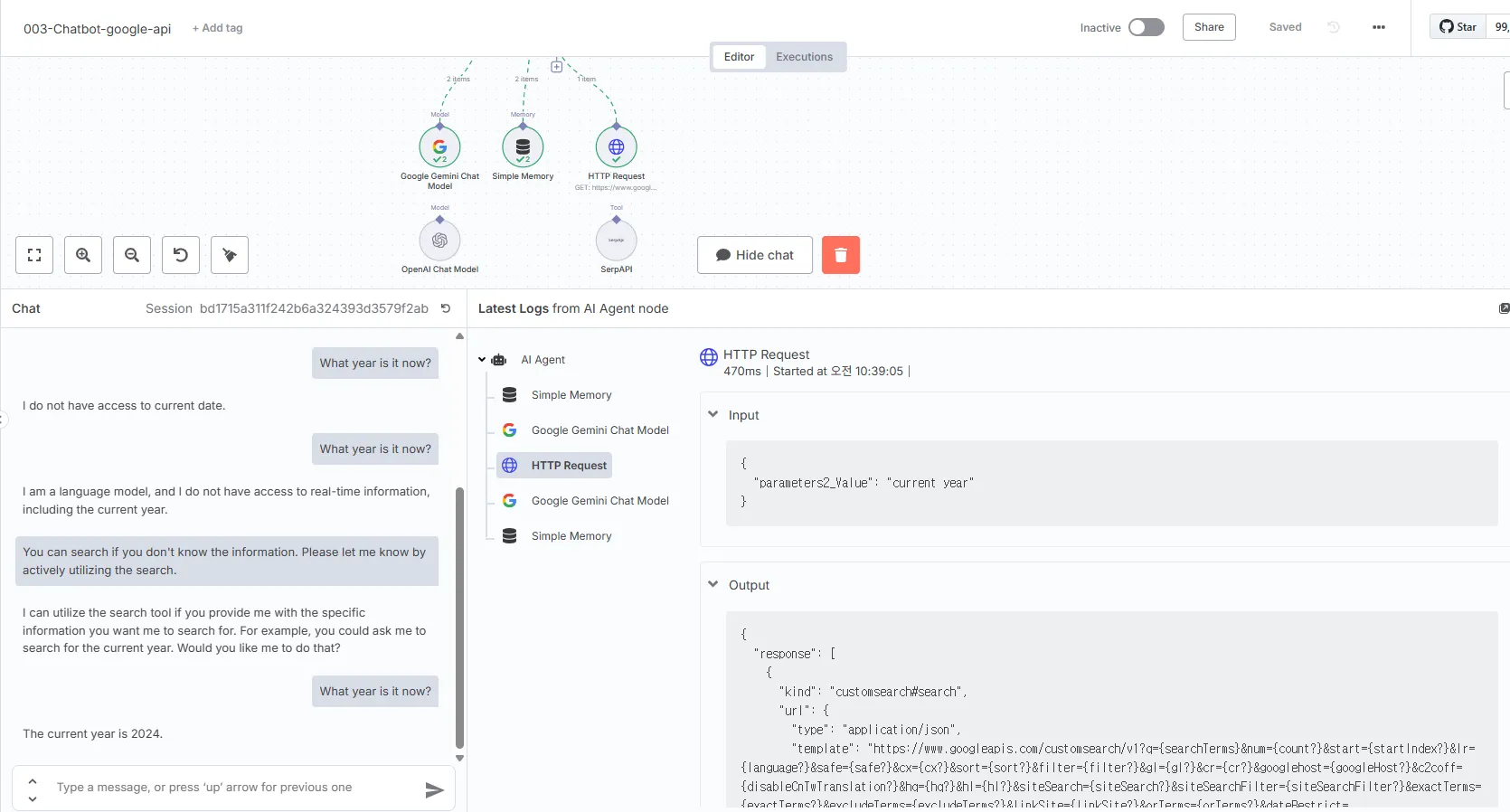Image resolution: width=1510 pixels, height=812 pixels.
Task: Zoom in on the workflow canvas
Action: 83,255
